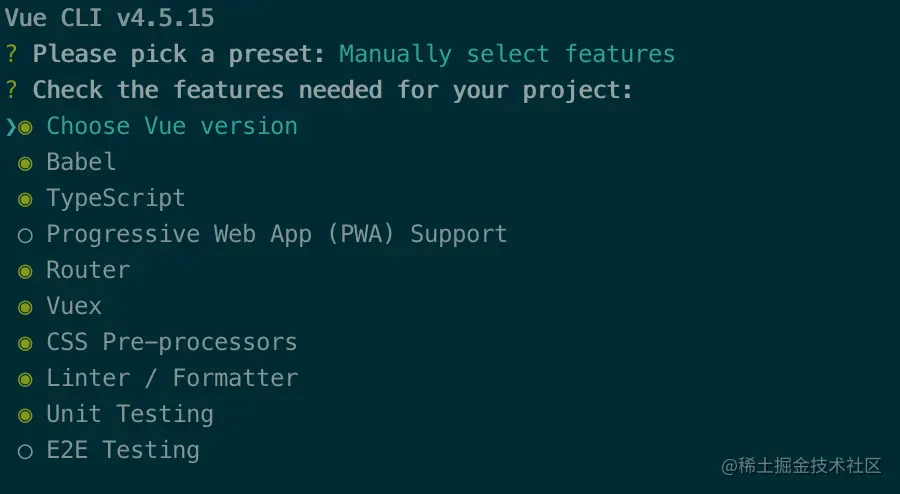Click the Vue CLI v4.5.15 header text
The image size is (900, 494).
tap(109, 18)
